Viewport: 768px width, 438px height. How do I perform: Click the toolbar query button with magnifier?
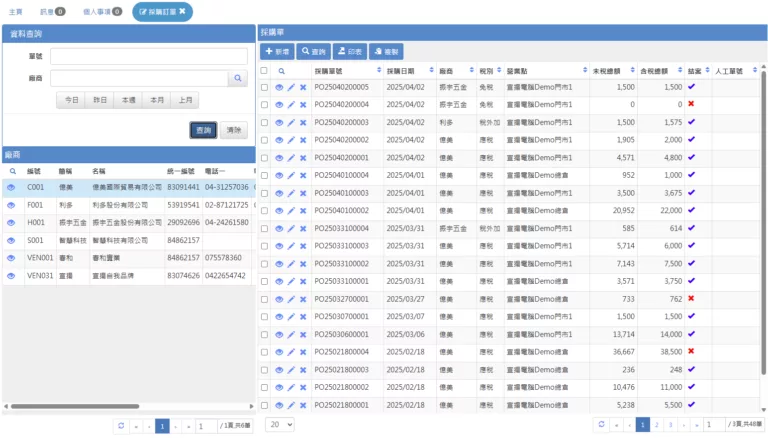point(313,51)
